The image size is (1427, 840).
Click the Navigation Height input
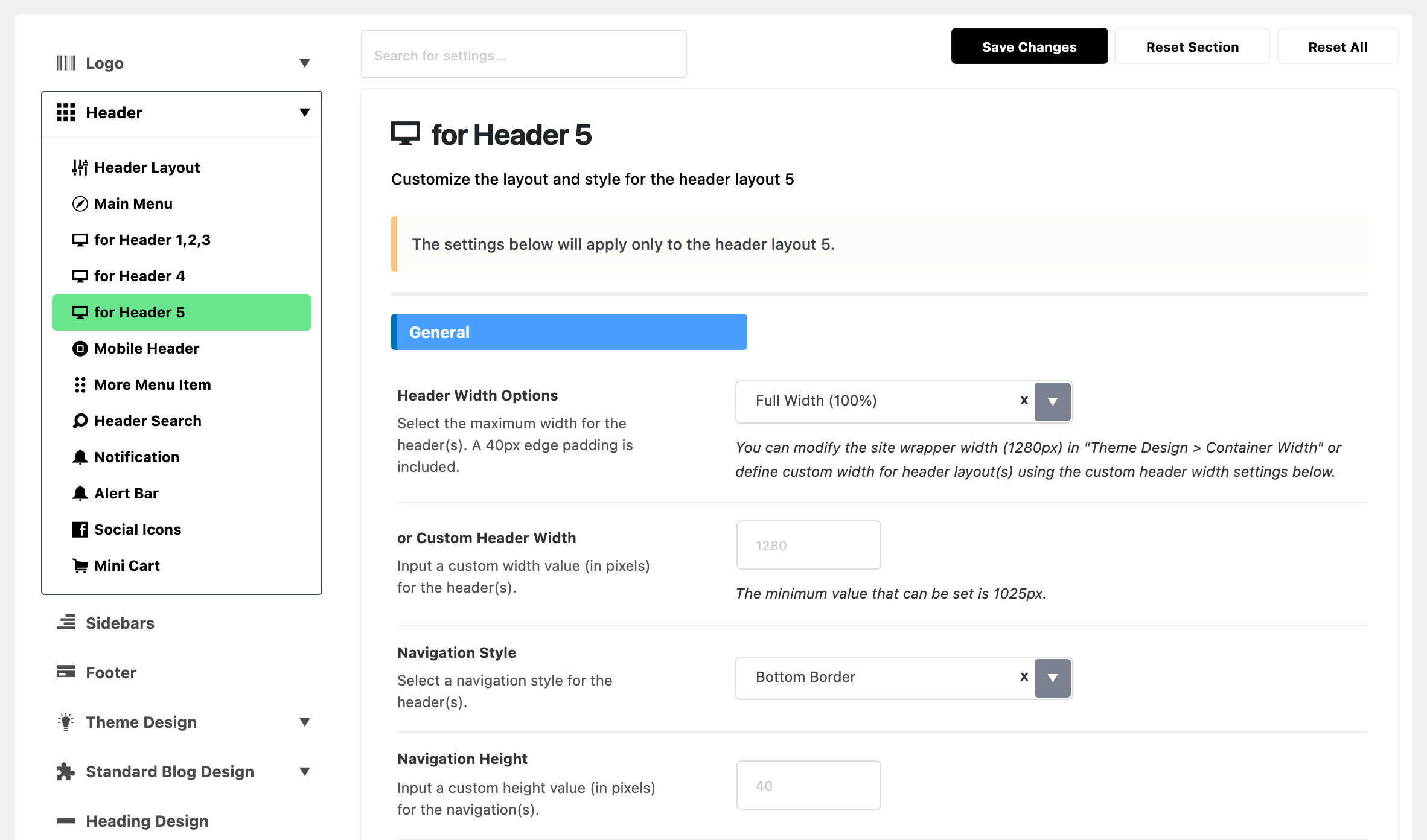pos(808,785)
